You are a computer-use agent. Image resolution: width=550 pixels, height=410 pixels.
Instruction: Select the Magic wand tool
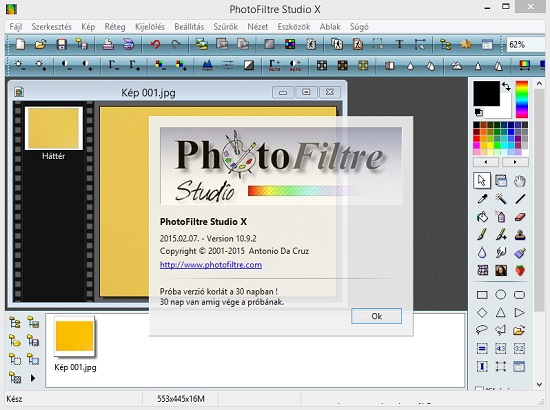501,199
